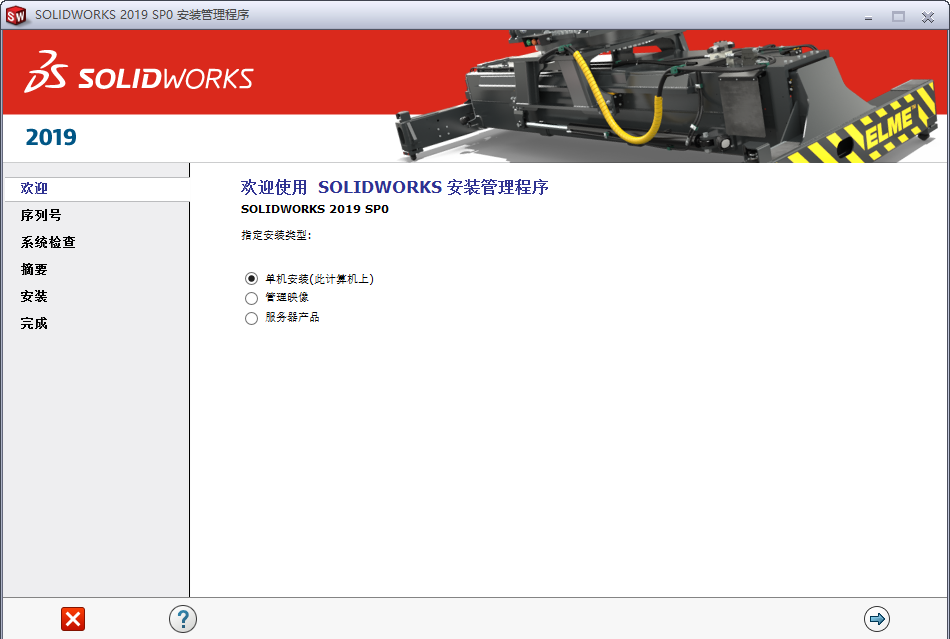The image size is (950, 639).
Task: Maximize the installer window
Action: tap(899, 17)
